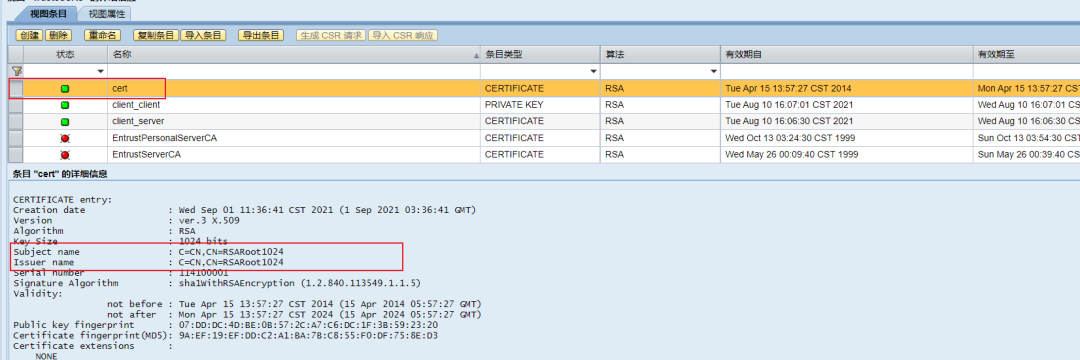
Task: Click the sha1WithRSAEncryption signature algorithm text
Action: (x=300, y=283)
